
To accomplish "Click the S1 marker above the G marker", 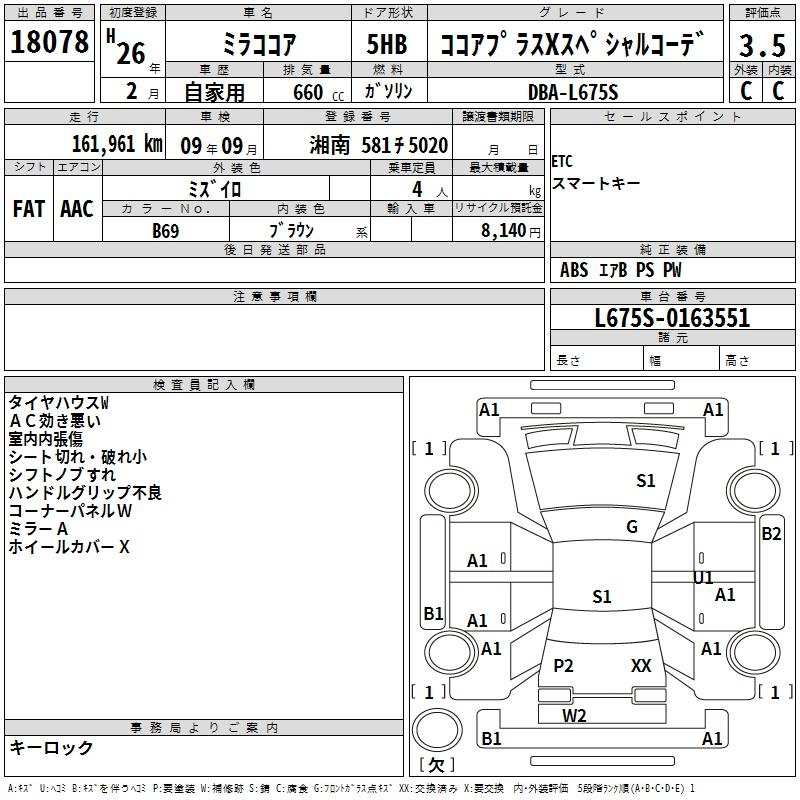I will coord(646,481).
